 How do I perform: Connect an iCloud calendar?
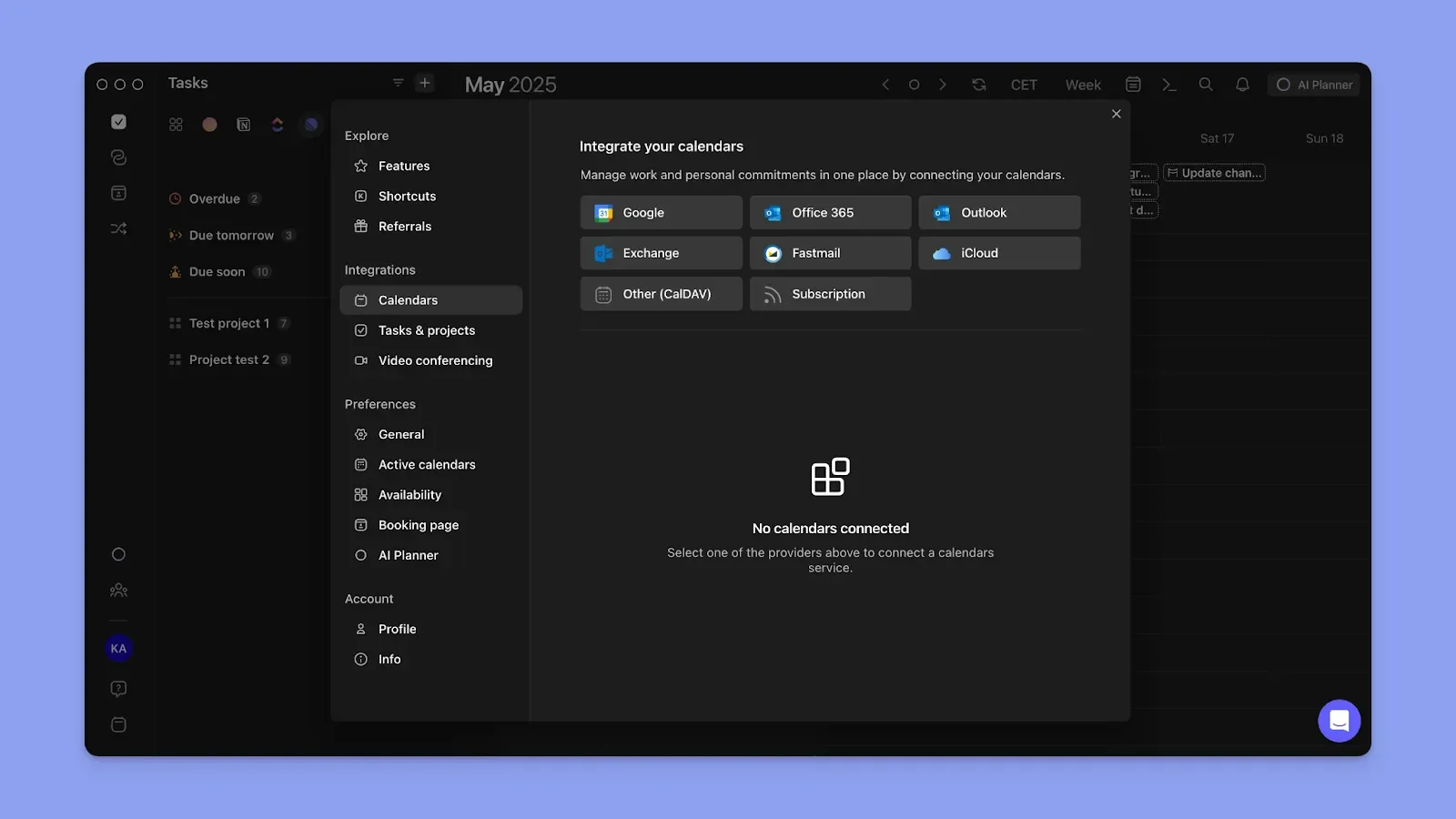(x=999, y=253)
